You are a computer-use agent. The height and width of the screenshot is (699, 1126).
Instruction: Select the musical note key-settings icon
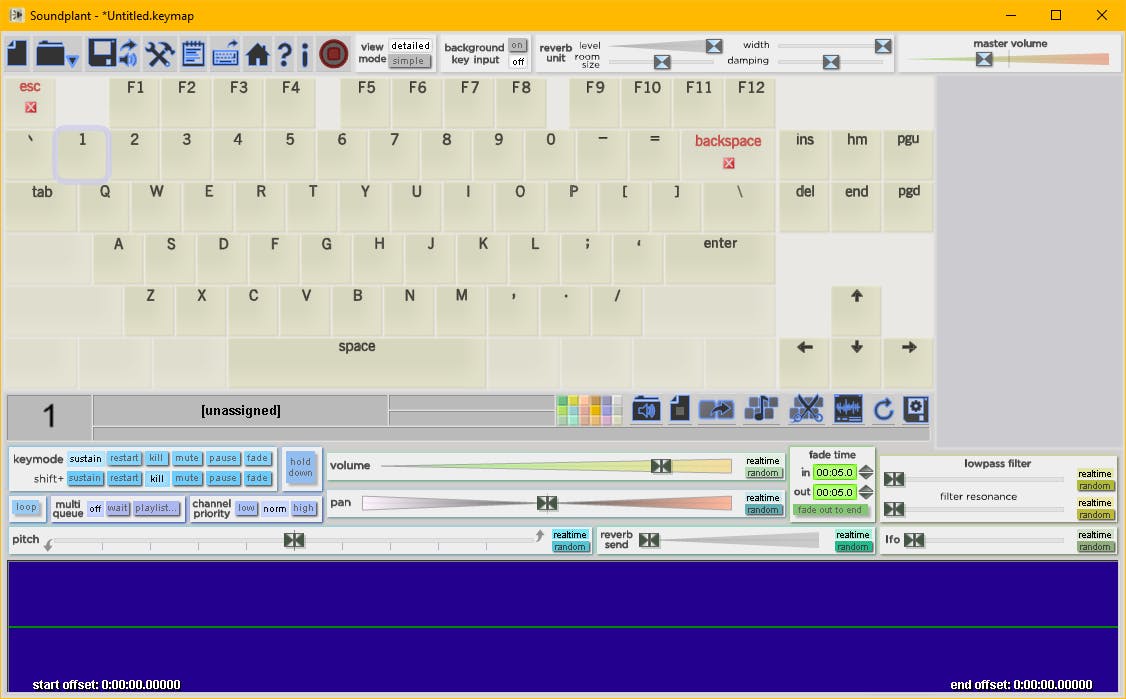click(762, 409)
